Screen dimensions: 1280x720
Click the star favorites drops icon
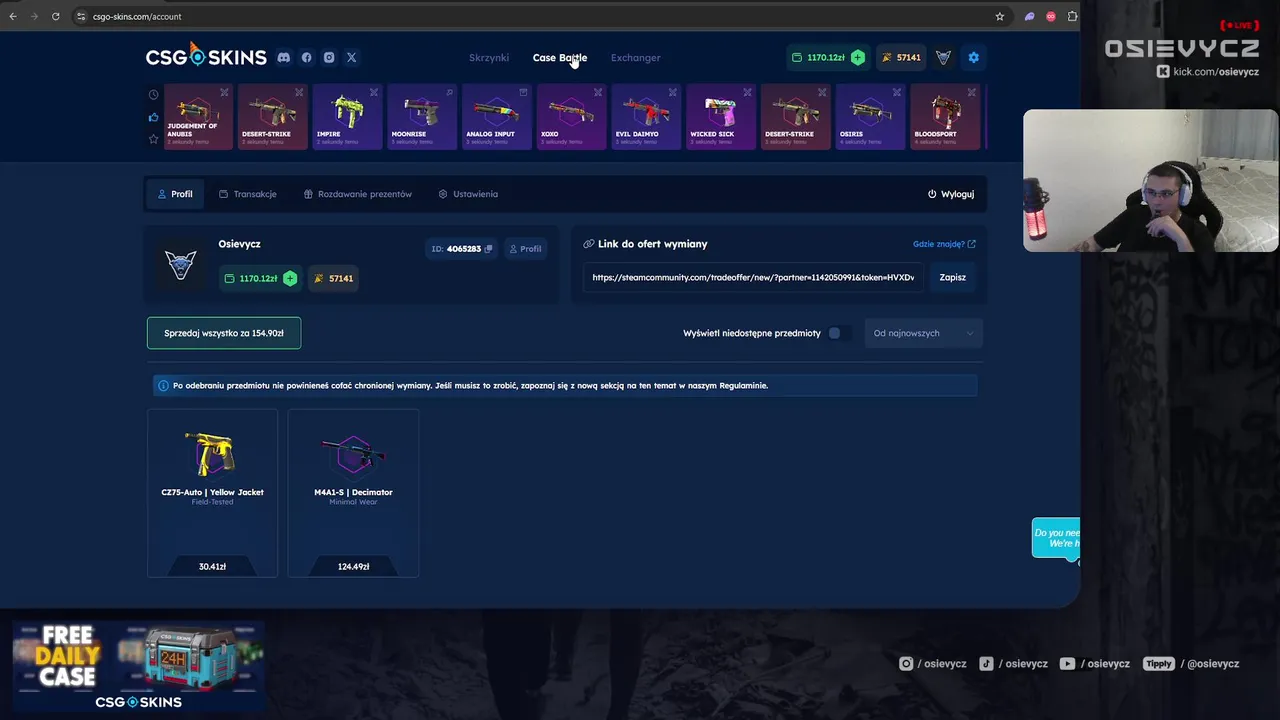(153, 139)
